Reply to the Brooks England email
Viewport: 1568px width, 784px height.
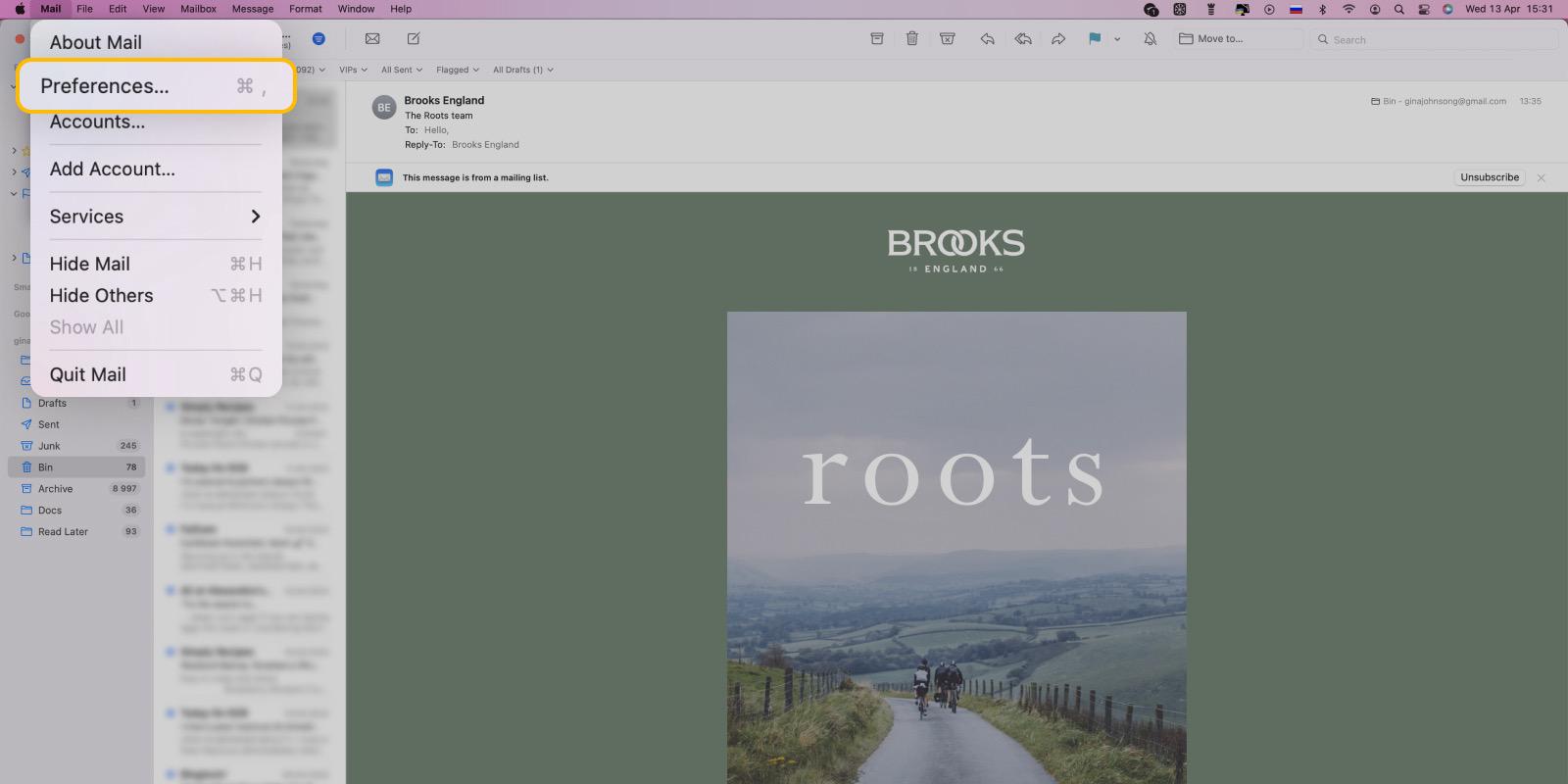point(987,39)
